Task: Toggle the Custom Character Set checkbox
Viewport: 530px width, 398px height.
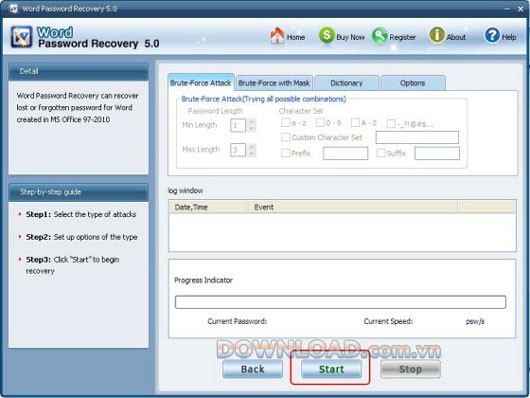Action: (x=285, y=137)
